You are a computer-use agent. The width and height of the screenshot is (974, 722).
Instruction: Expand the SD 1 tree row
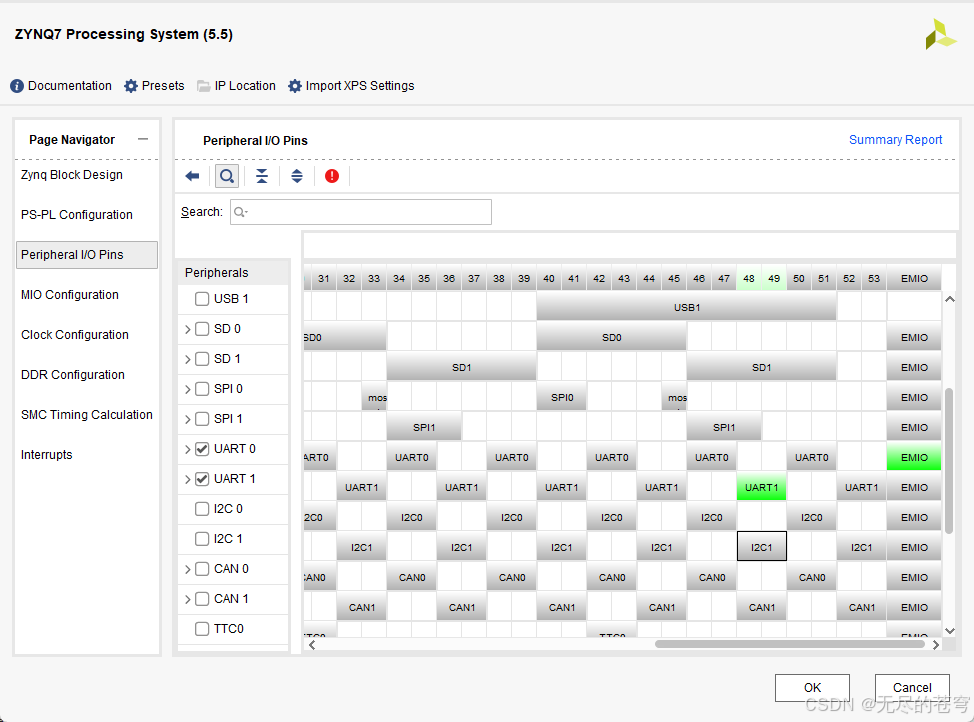(188, 359)
